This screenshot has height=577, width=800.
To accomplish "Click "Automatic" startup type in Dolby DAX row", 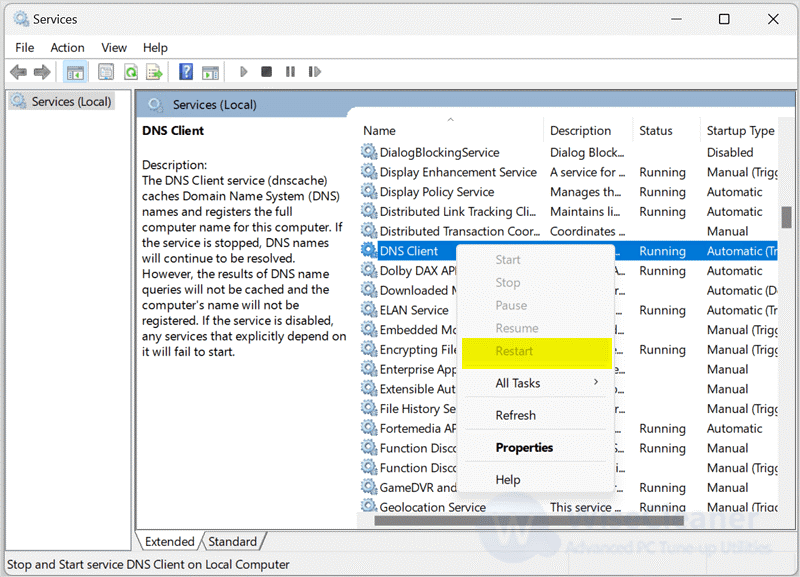I will click(x=734, y=270).
